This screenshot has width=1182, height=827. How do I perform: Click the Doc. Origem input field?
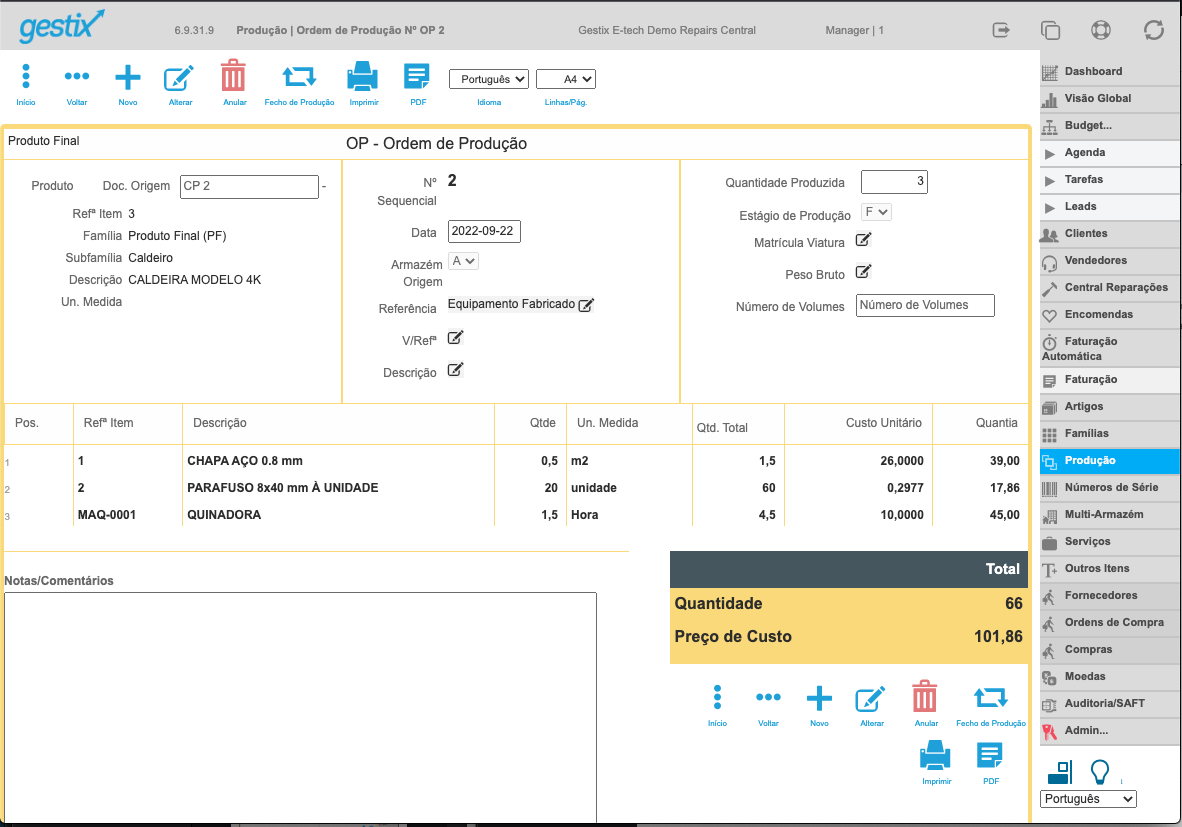250,186
